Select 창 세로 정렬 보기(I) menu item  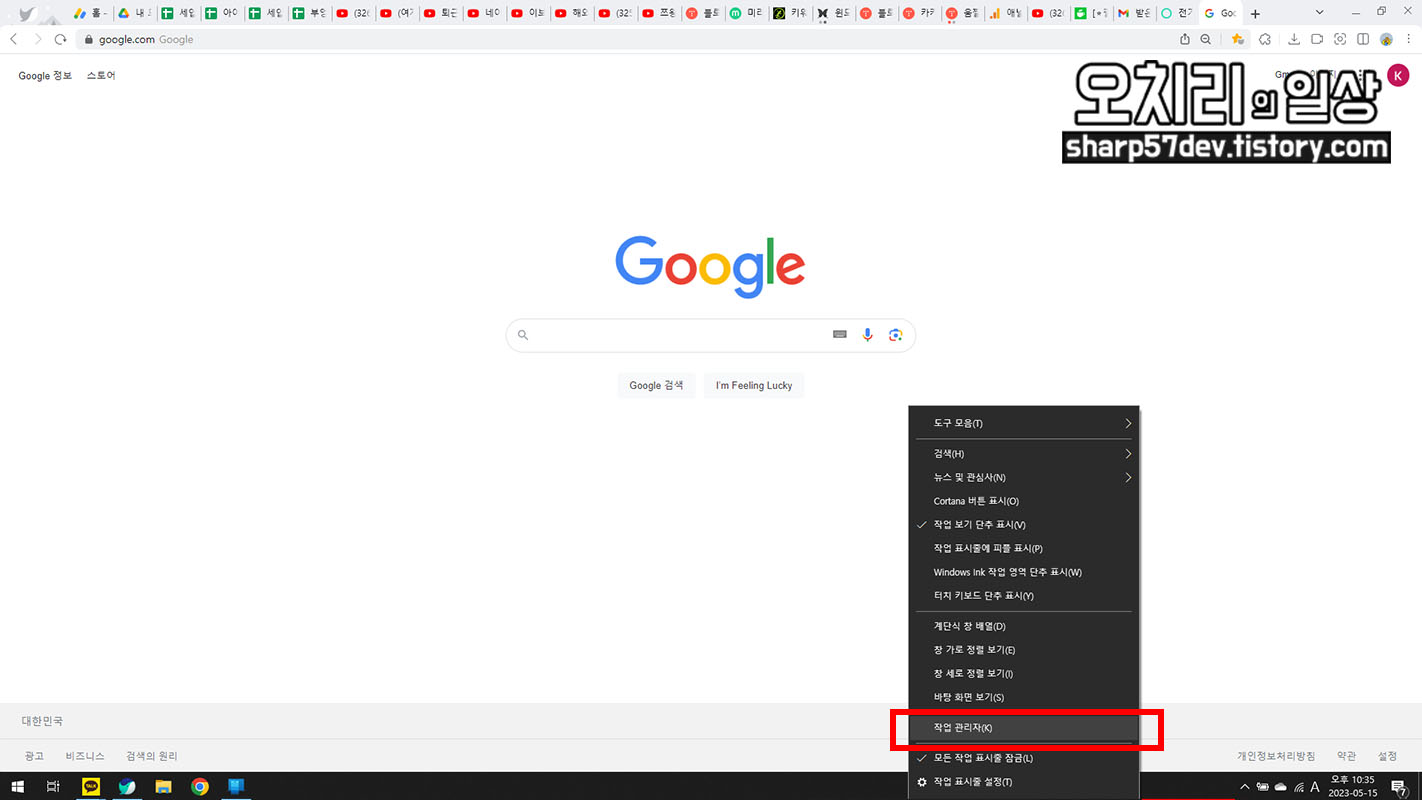pos(1024,674)
